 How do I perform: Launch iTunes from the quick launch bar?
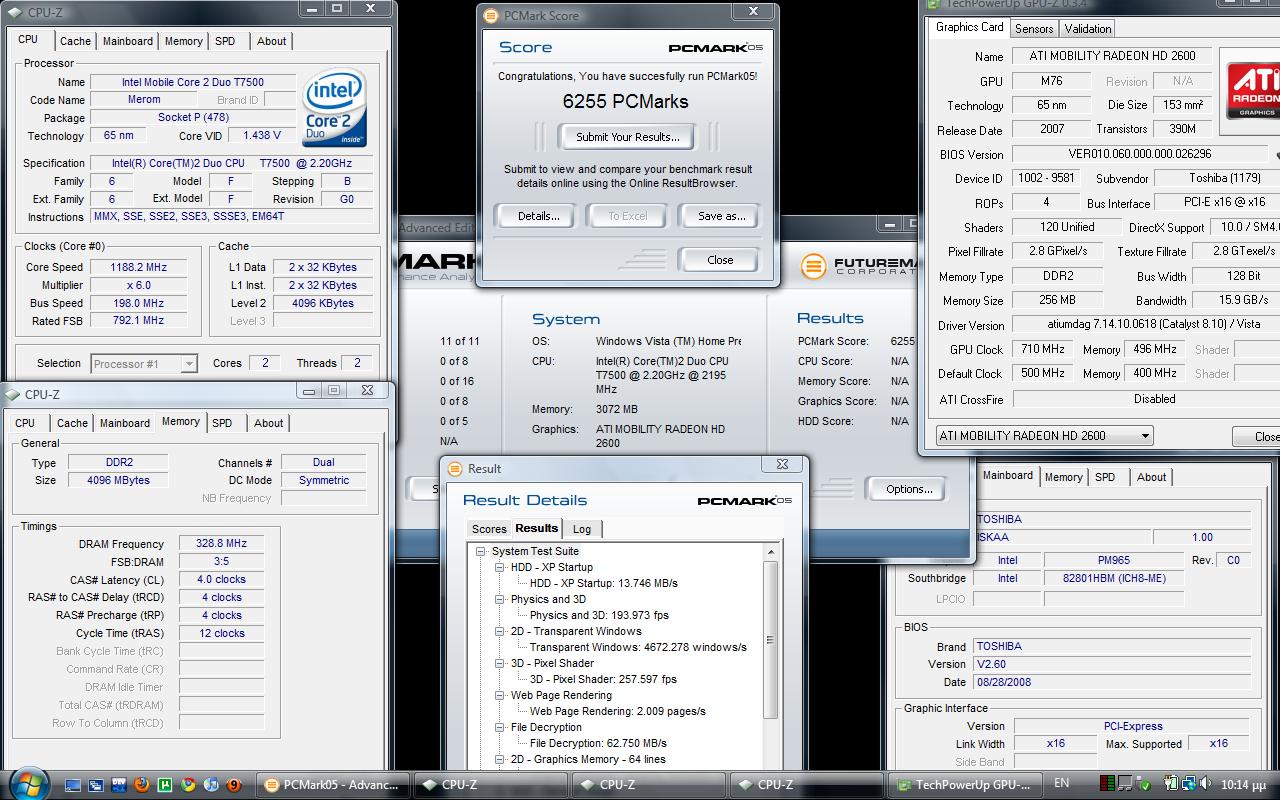[x=211, y=785]
